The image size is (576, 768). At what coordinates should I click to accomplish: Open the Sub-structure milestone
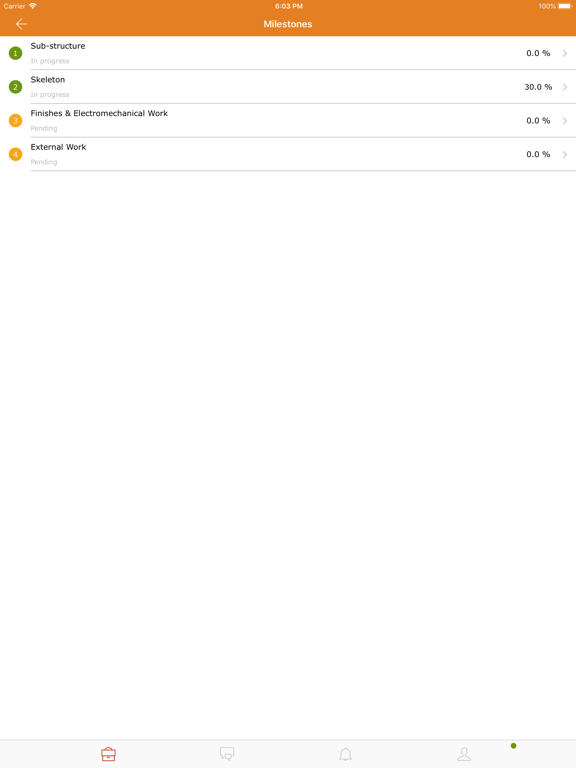click(x=288, y=53)
